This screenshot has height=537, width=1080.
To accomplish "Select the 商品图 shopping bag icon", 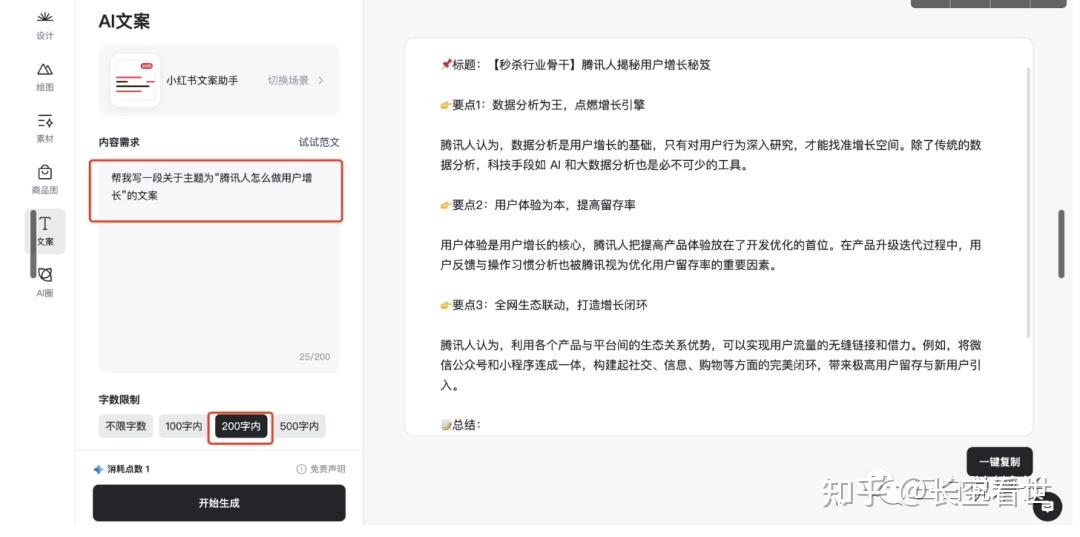I will (45, 176).
